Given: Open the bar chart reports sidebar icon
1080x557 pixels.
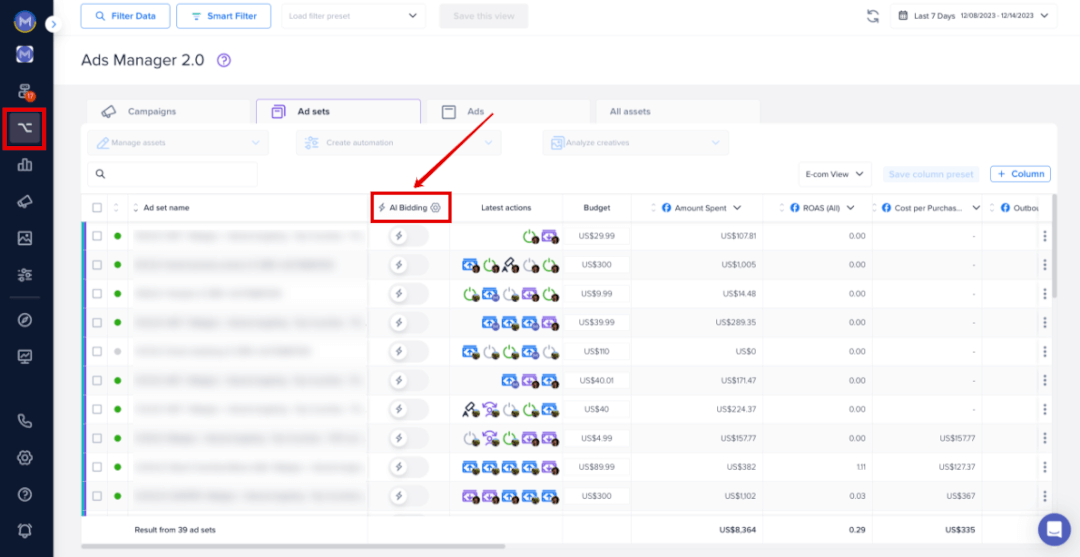Looking at the screenshot, I should click(25, 165).
